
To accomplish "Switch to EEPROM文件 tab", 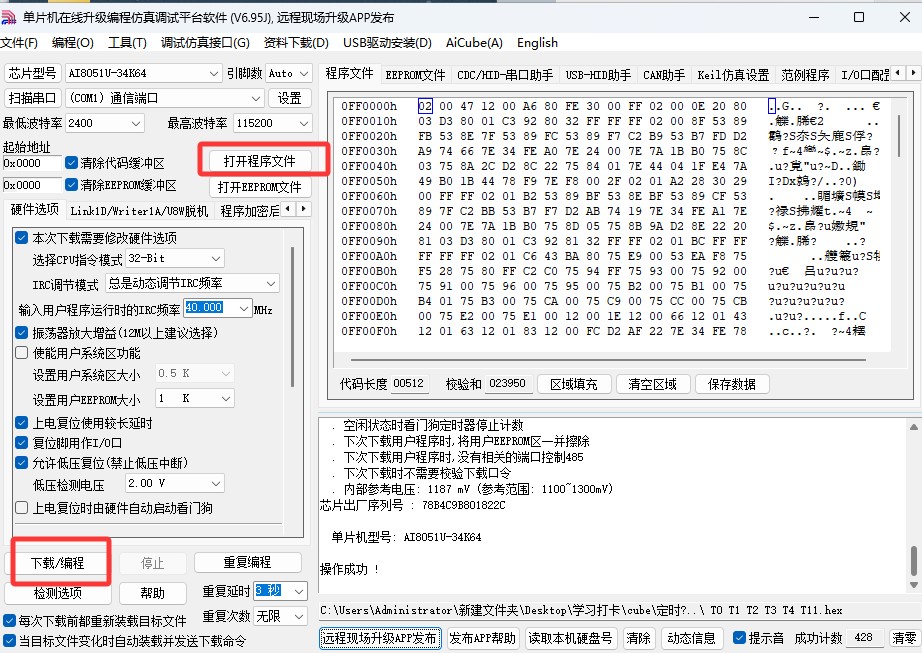I will coord(415,75).
